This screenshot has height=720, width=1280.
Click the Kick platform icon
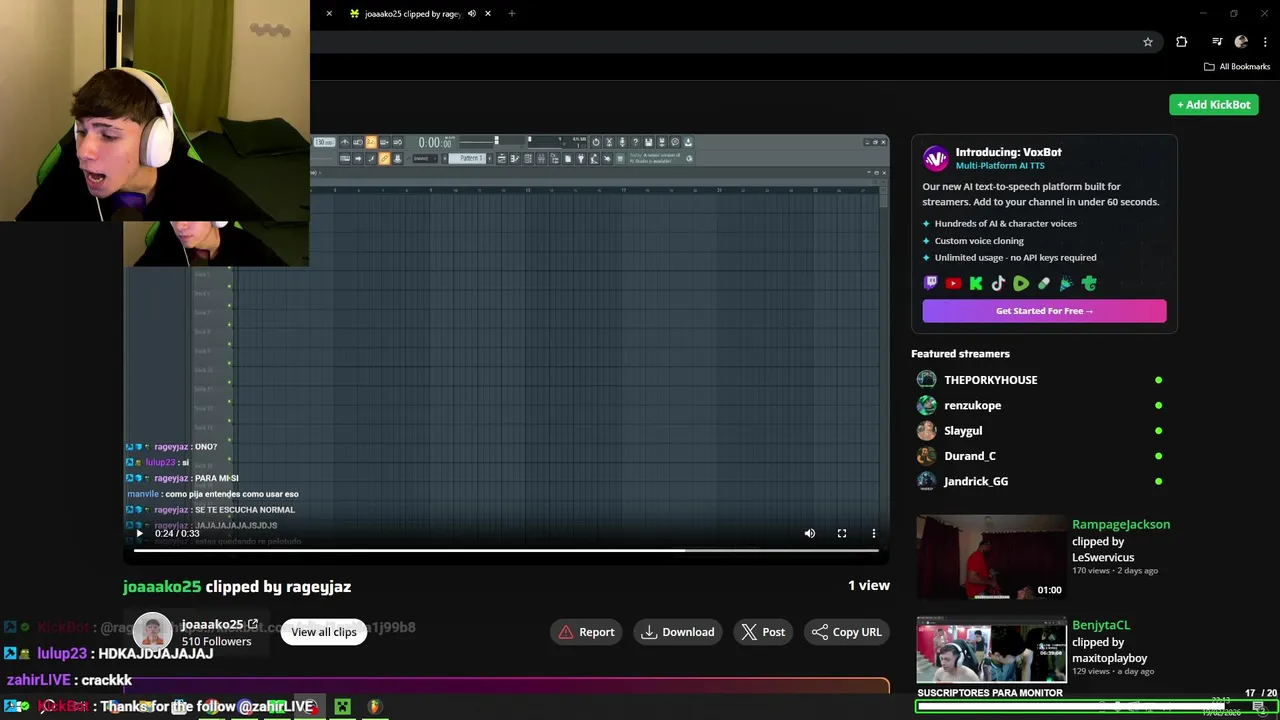(x=976, y=283)
